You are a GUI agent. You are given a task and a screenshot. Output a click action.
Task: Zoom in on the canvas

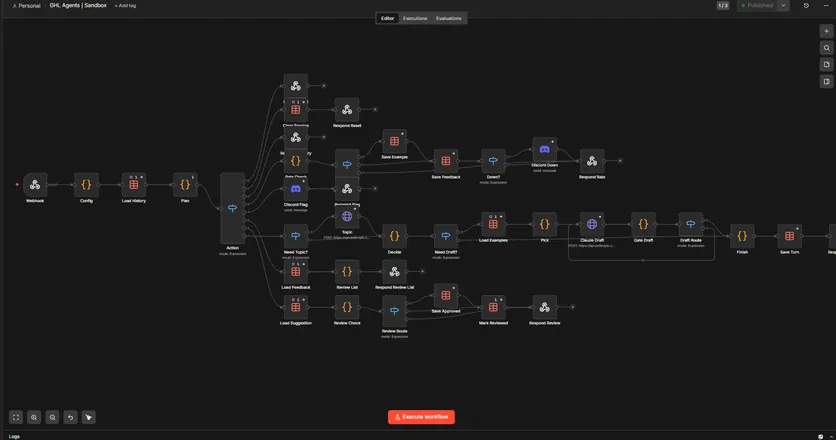pyautogui.click(x=34, y=417)
